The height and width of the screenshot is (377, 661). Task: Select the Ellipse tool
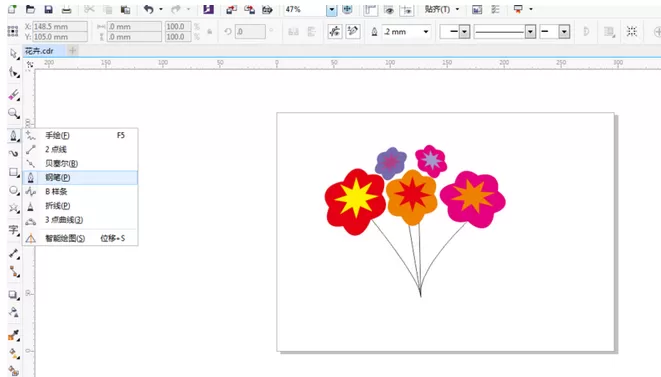click(x=13, y=191)
